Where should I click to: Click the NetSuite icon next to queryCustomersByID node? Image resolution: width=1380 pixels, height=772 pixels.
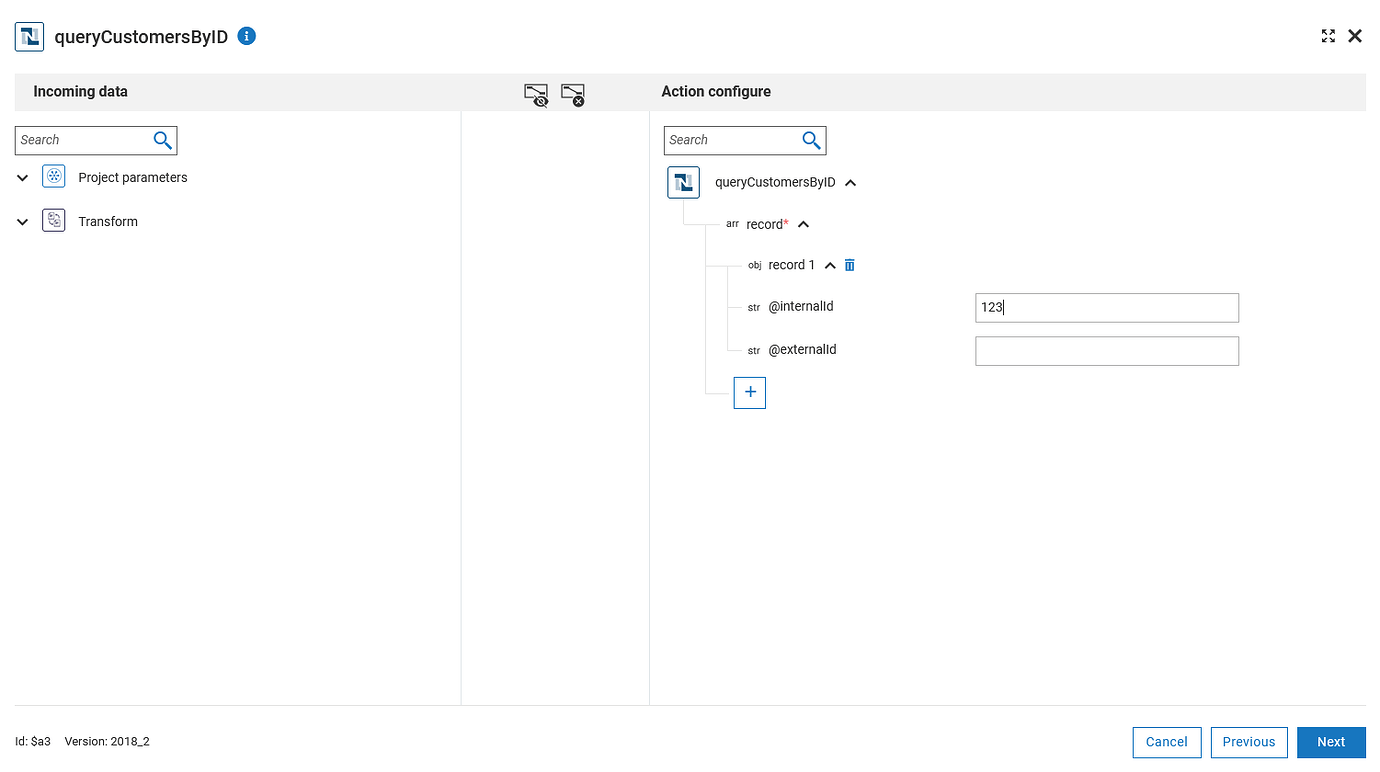coord(683,182)
